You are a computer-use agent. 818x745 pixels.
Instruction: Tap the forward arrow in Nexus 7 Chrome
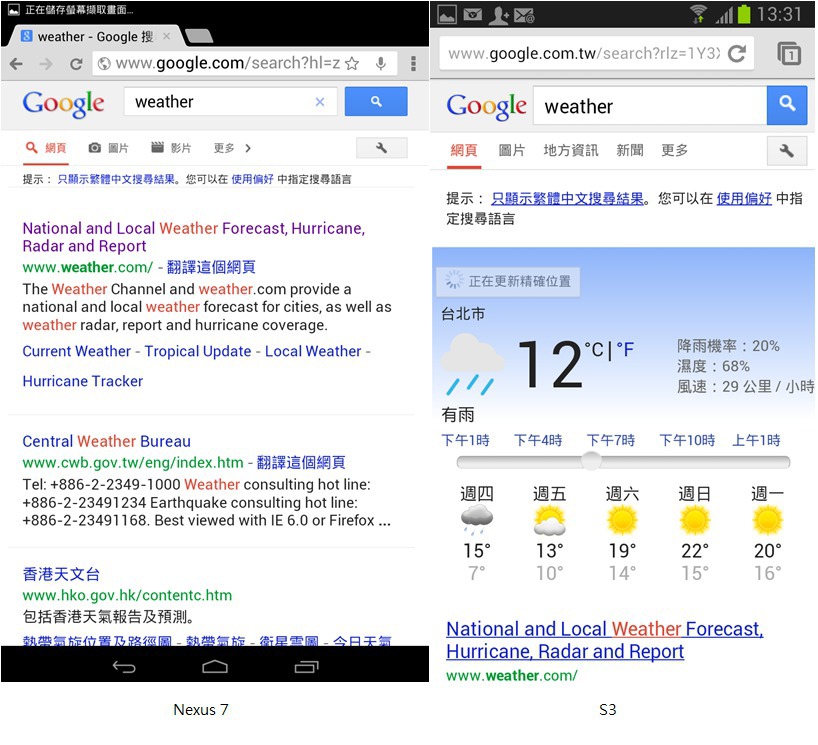[46, 64]
